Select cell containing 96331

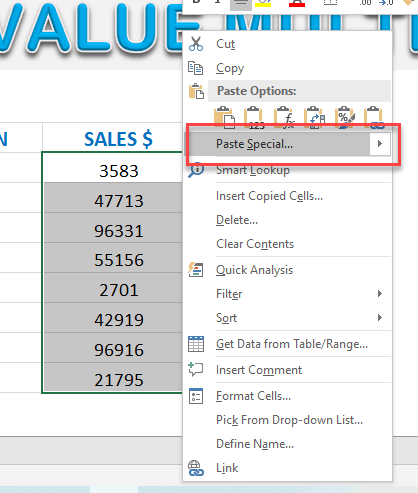(113, 227)
